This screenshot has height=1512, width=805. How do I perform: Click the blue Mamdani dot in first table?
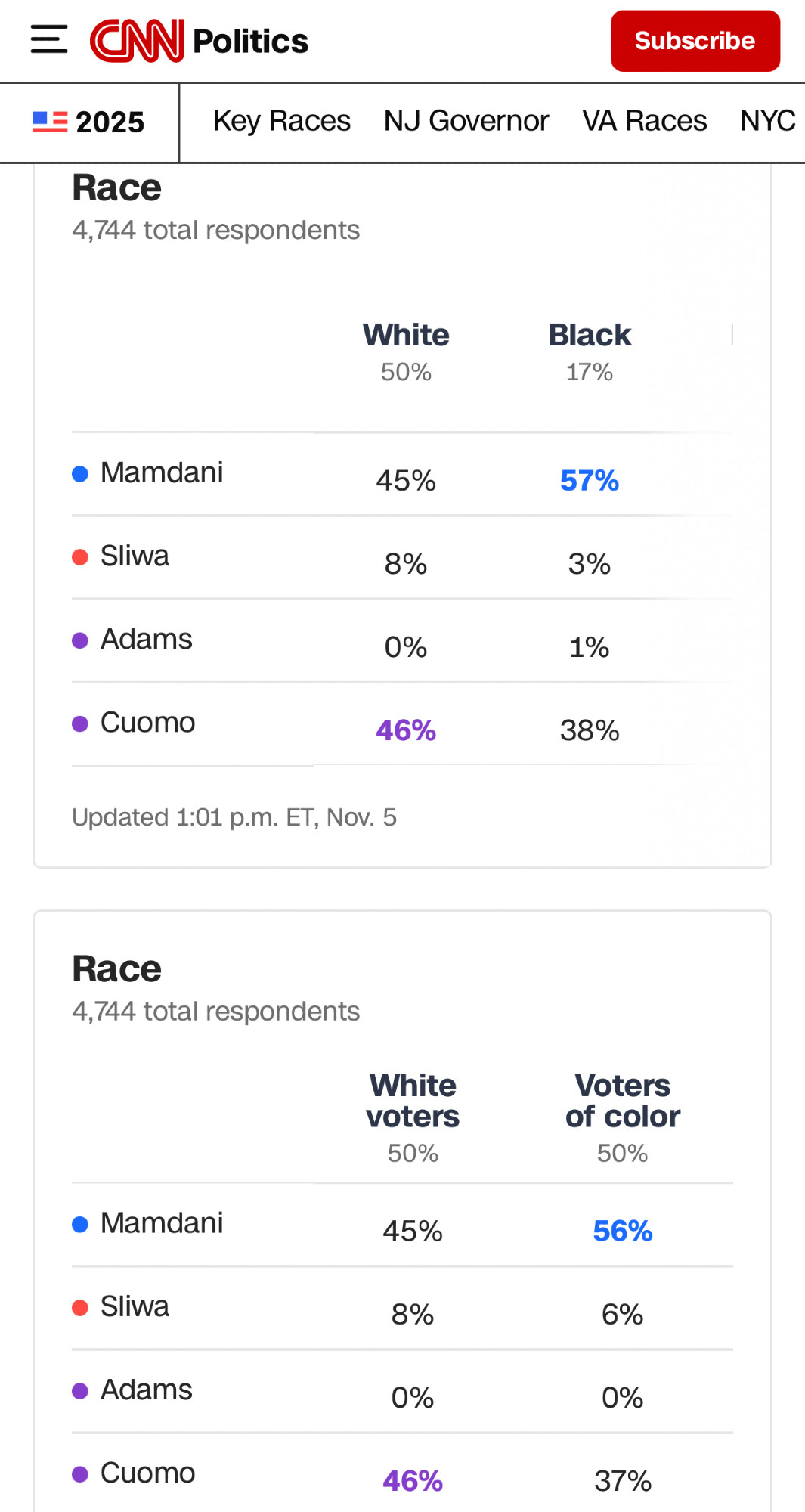pyautogui.click(x=80, y=474)
